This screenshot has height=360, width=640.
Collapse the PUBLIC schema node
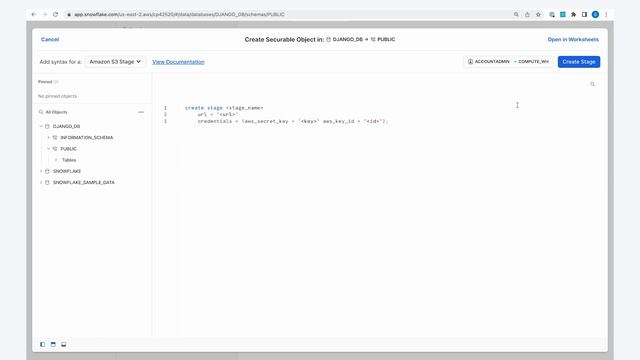click(x=49, y=149)
